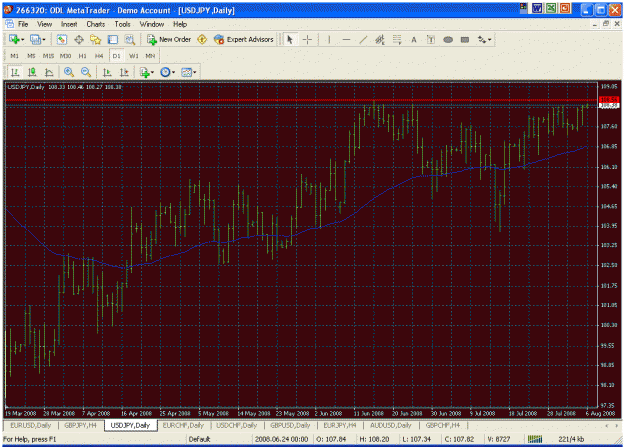Open the Charts menu

coord(96,24)
